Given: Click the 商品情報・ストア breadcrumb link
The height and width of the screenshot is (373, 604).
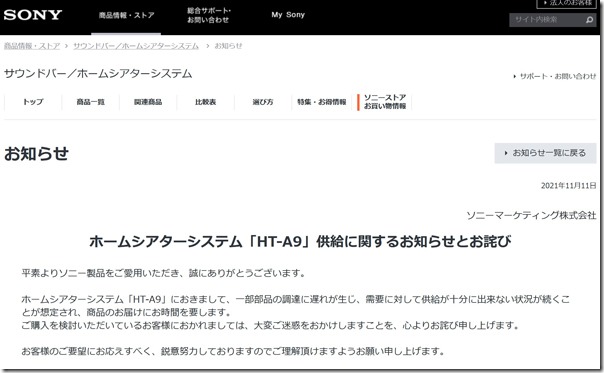Looking at the screenshot, I should [32, 46].
